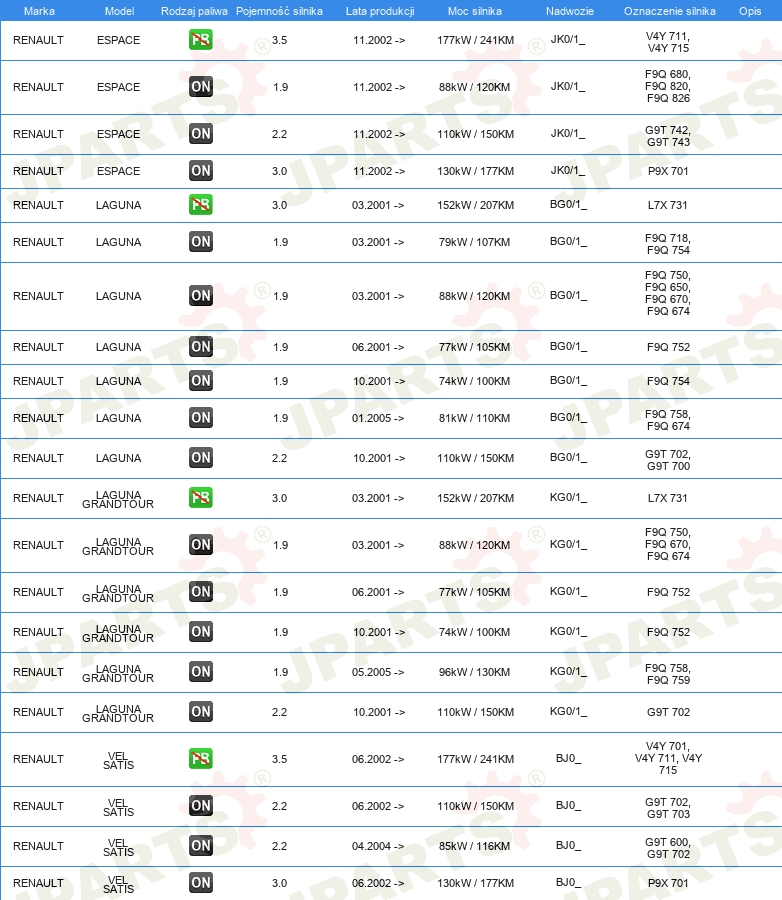Click ON icon for Laguna 81kW / 110KM
Image resolution: width=782 pixels, height=900 pixels.
200,418
